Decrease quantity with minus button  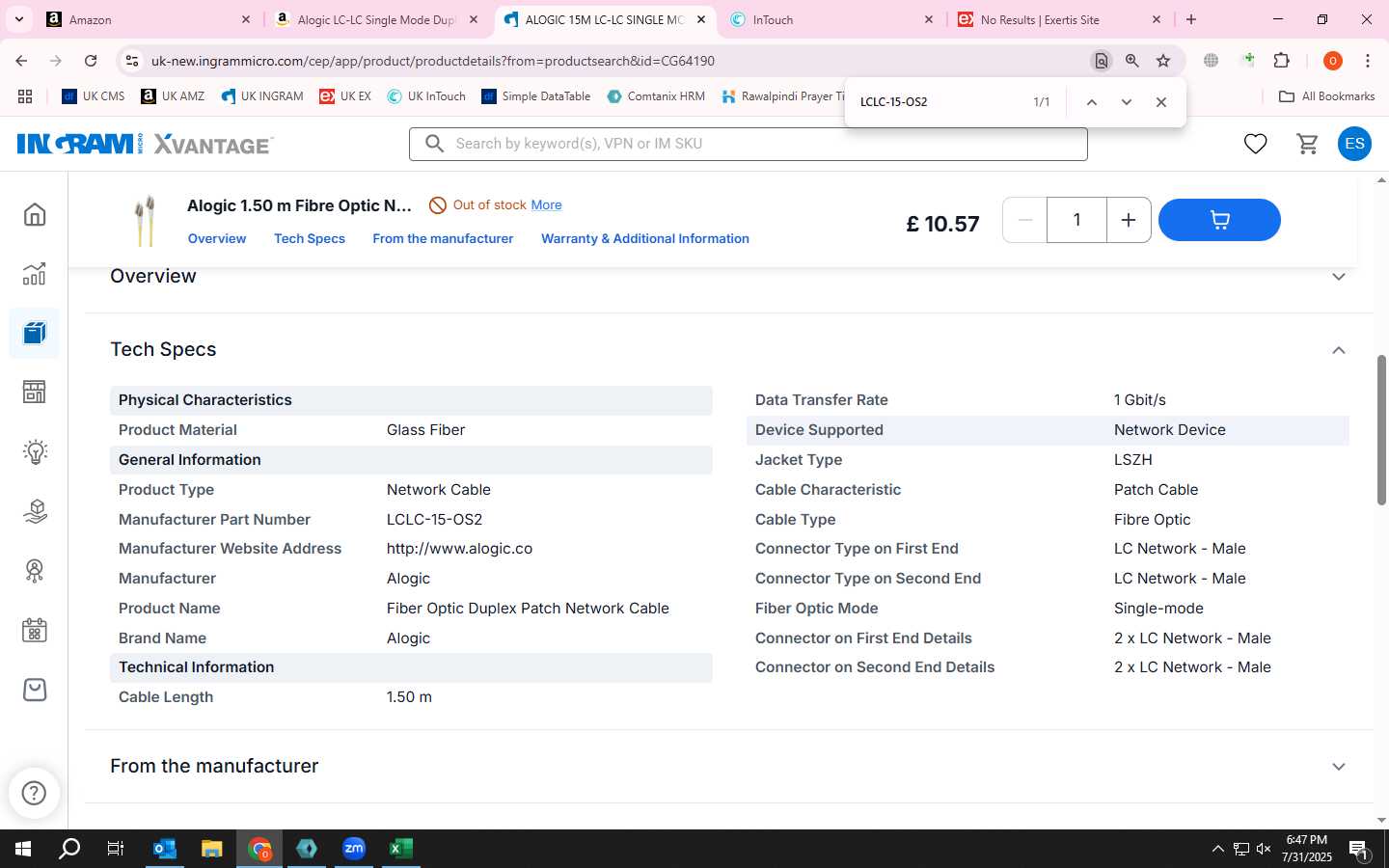1025,220
